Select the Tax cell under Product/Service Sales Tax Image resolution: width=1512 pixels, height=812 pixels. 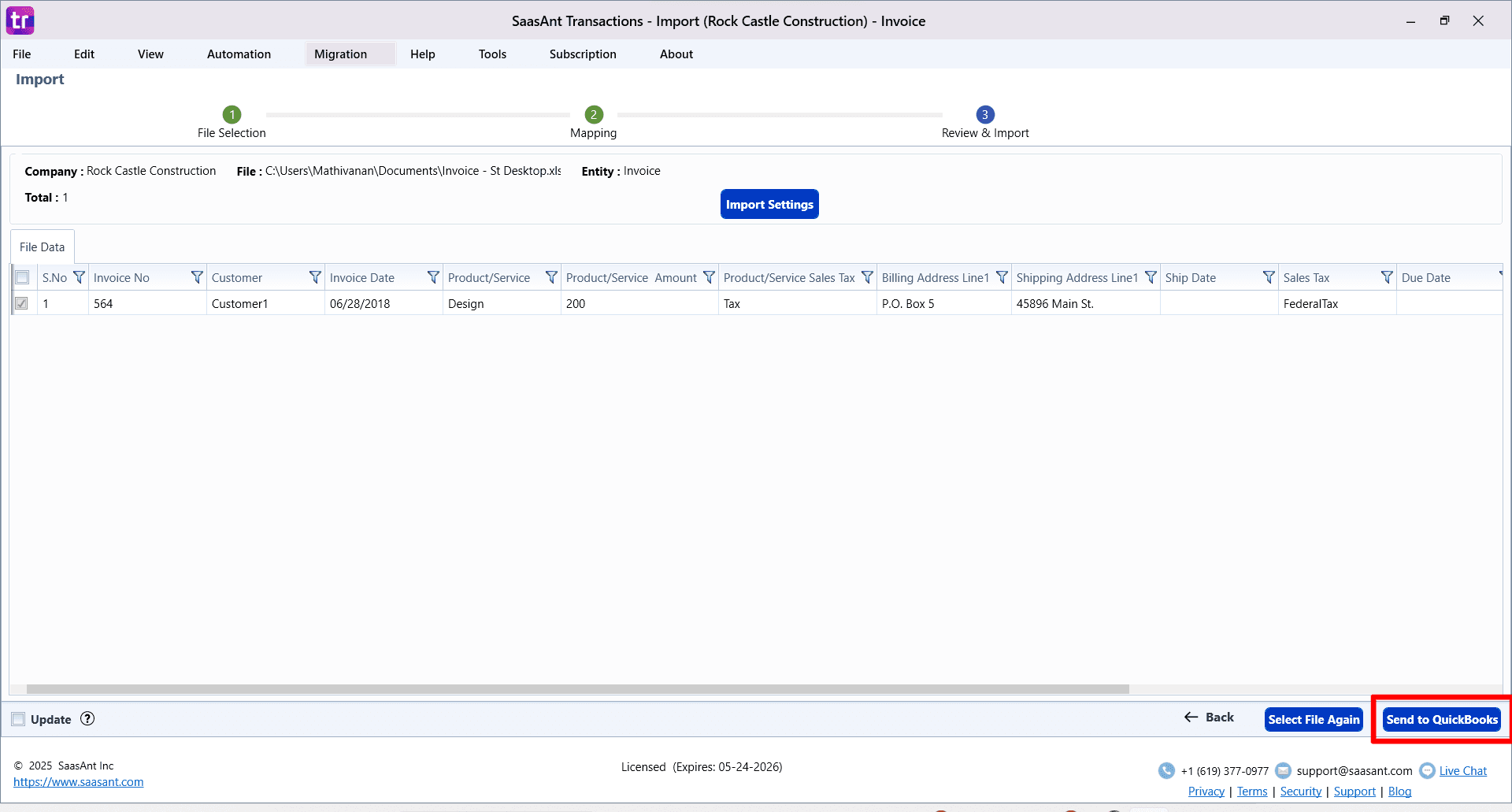click(797, 303)
